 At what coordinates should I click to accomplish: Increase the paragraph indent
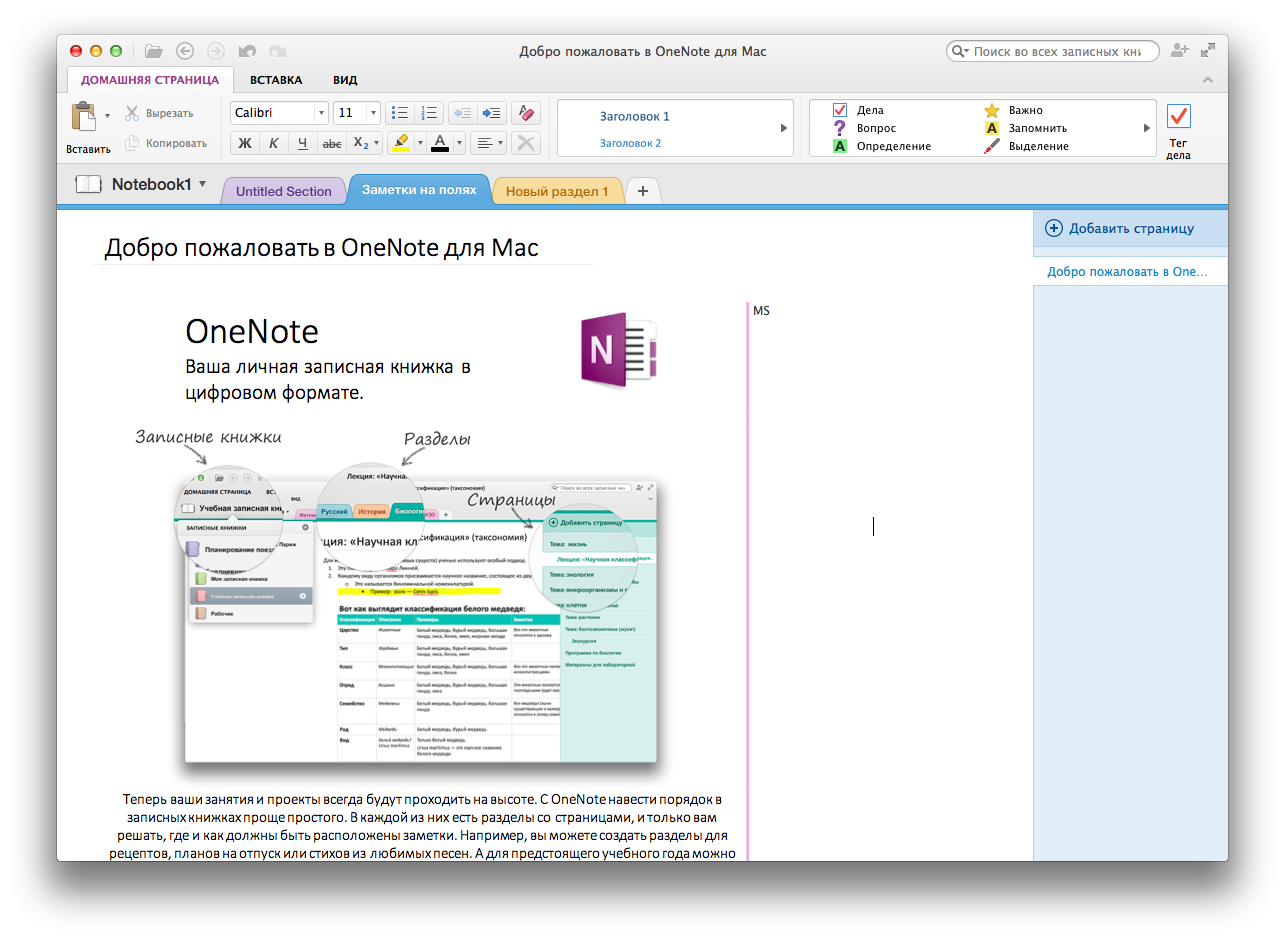pyautogui.click(x=491, y=113)
